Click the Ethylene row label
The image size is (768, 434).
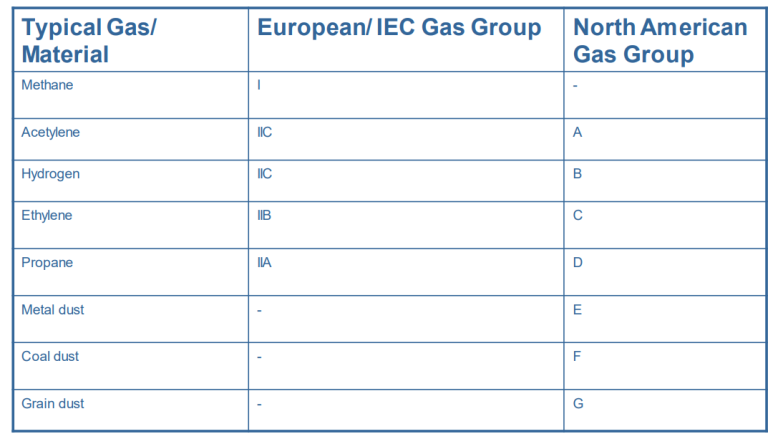(47, 216)
